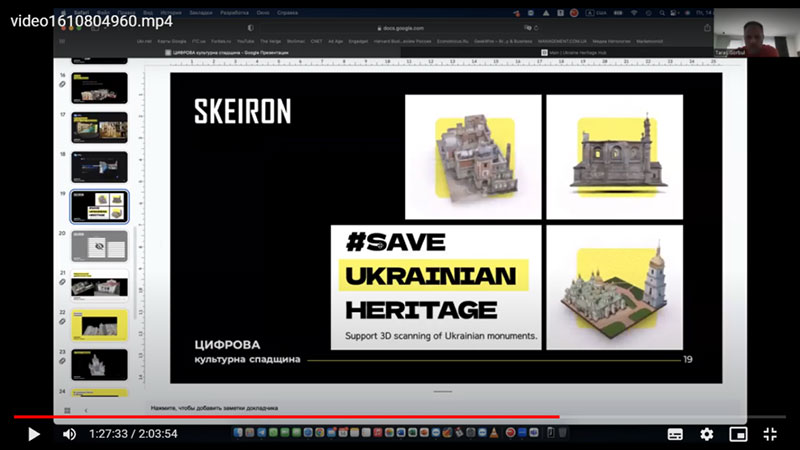Select slide 16 thumbnail
Screen dimensions: 800x450
coord(99,88)
